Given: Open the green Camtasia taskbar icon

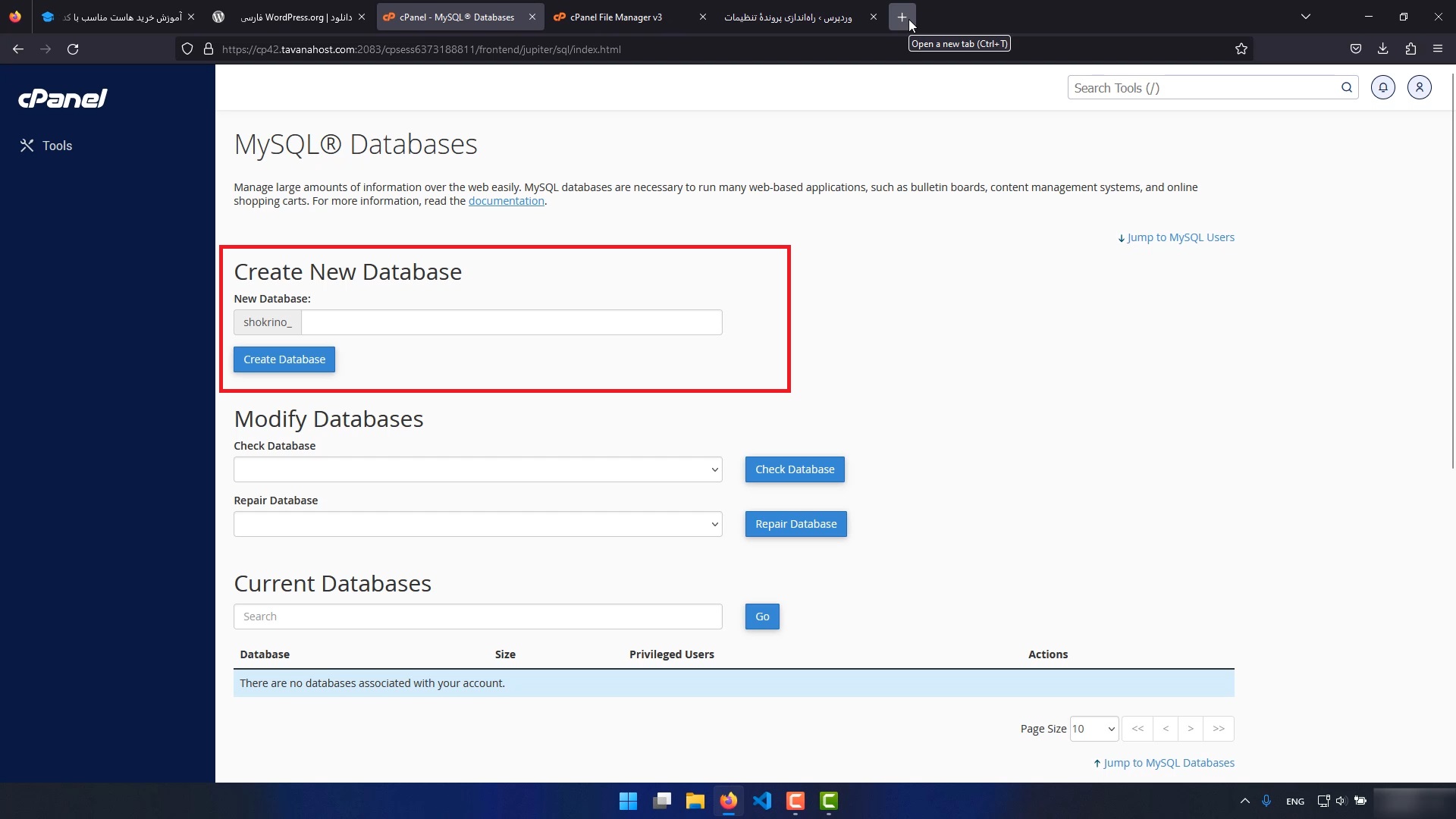Looking at the screenshot, I should pyautogui.click(x=829, y=801).
